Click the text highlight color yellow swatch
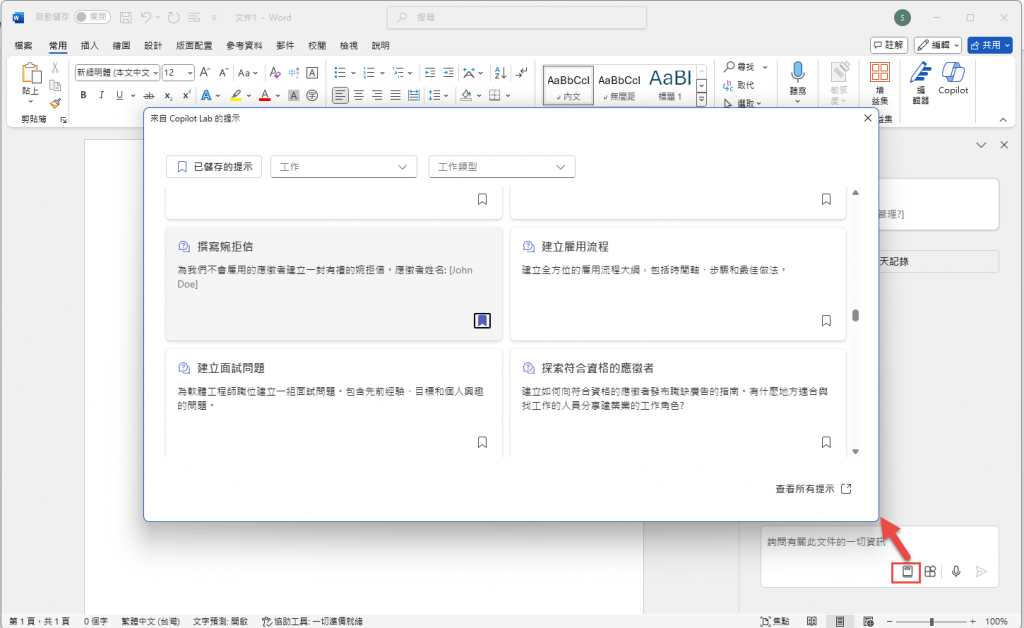The height and width of the screenshot is (628, 1024). point(236,95)
